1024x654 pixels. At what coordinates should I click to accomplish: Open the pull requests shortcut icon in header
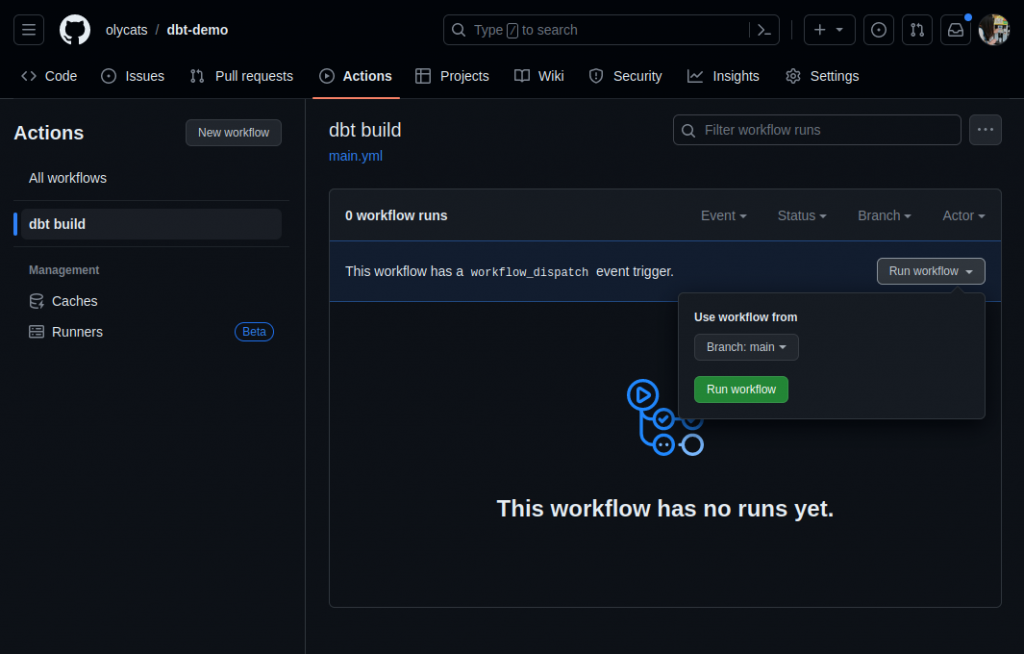click(x=917, y=30)
